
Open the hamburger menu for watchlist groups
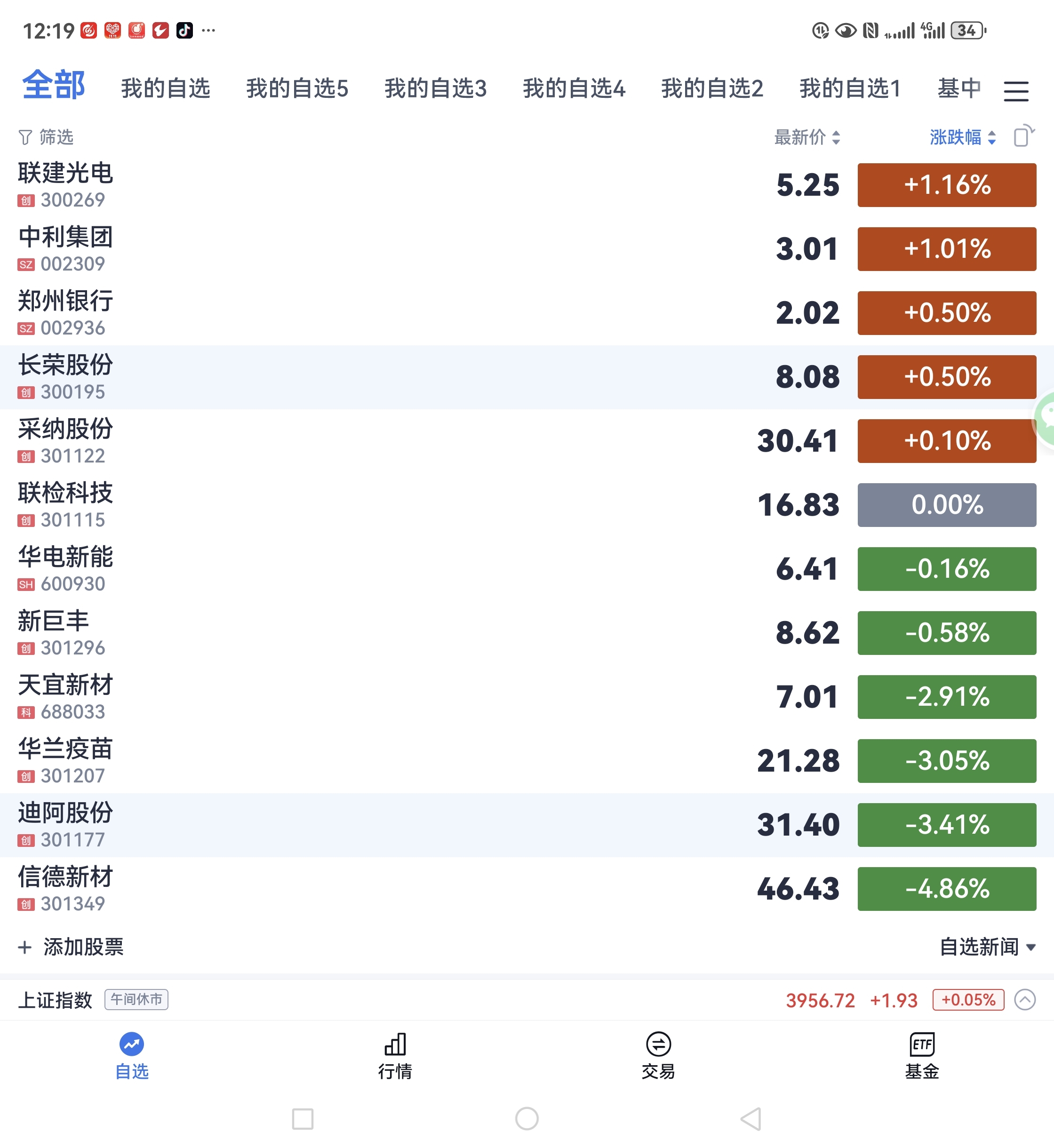(x=1016, y=91)
